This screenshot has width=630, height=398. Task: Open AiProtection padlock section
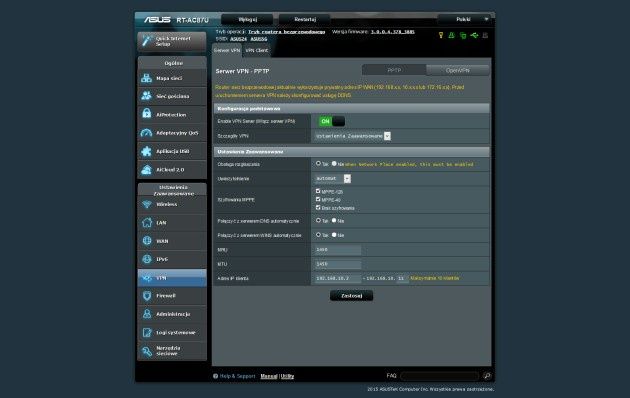coord(172,114)
